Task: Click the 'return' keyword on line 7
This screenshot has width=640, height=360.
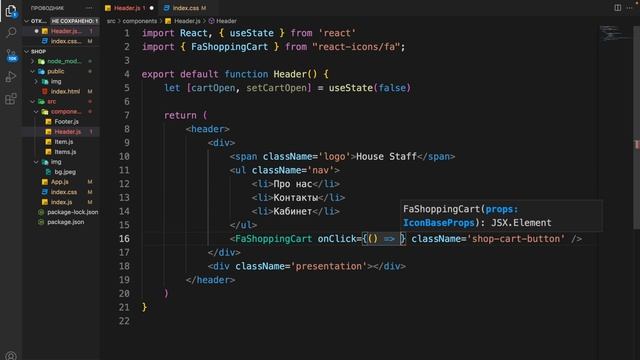Action: [x=180, y=116]
